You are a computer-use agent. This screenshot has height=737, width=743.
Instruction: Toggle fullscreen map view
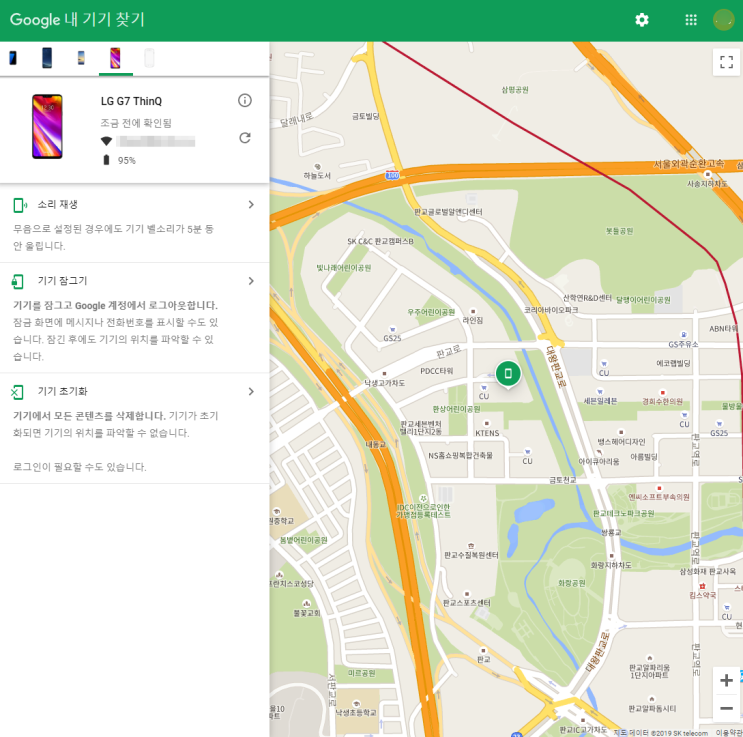point(726,62)
